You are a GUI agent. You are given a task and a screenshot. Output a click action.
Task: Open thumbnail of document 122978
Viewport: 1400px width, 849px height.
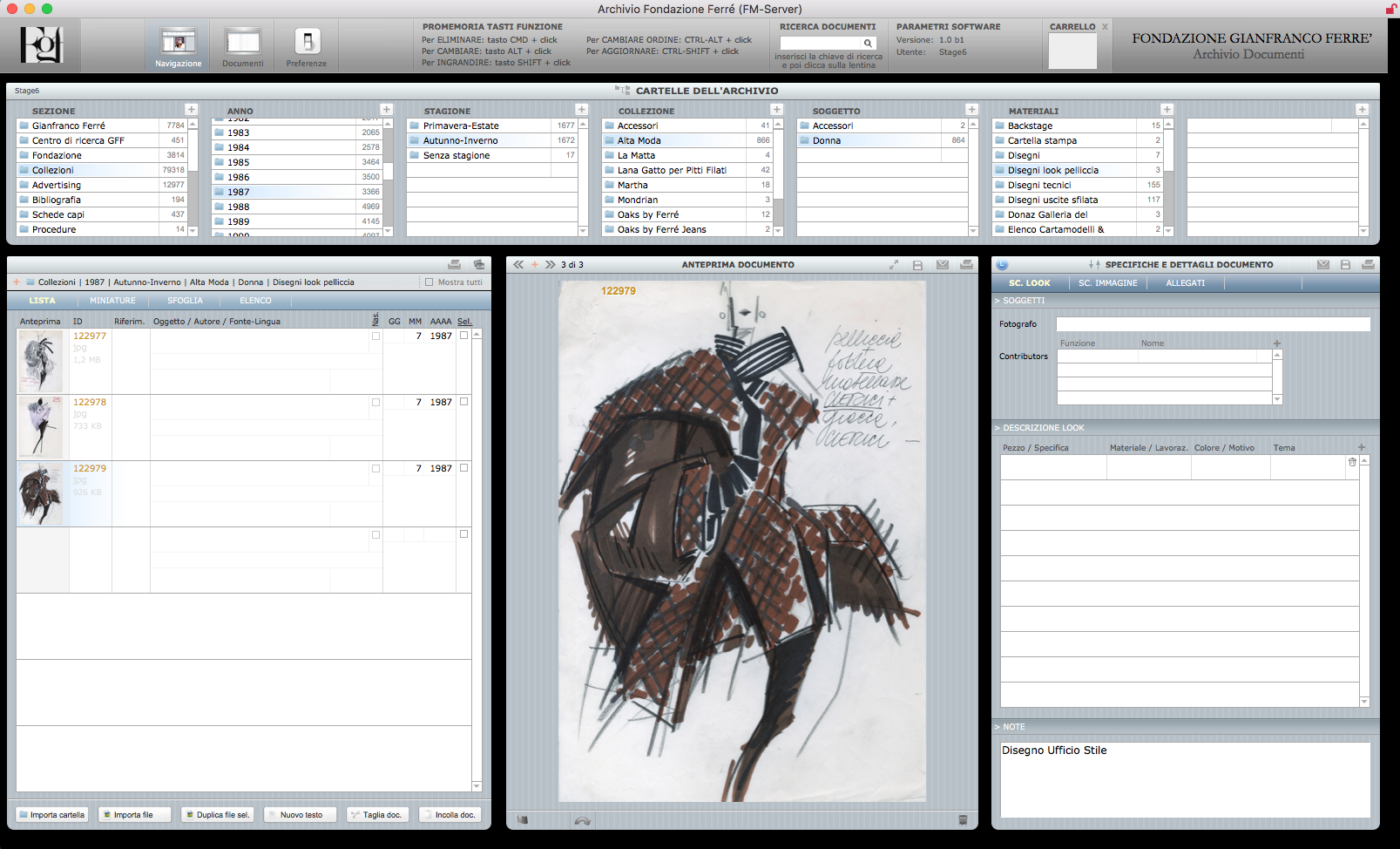click(40, 427)
